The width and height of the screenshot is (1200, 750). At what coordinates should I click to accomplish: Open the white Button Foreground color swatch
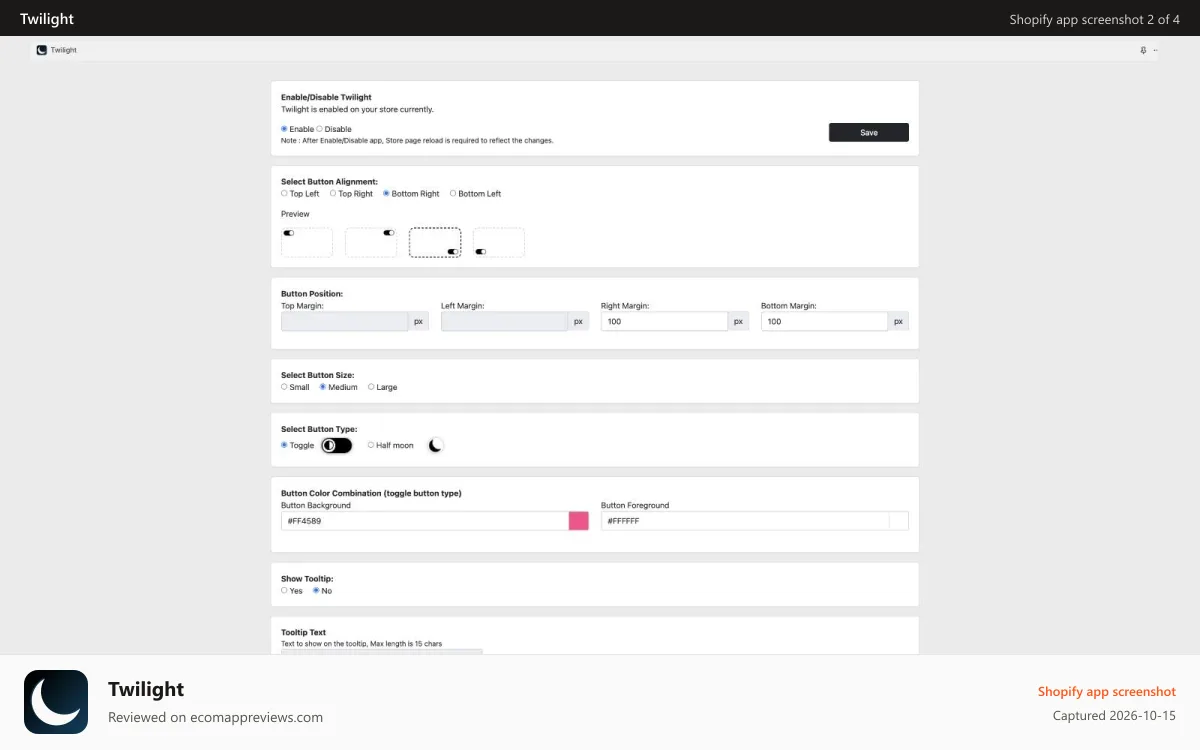tap(899, 521)
